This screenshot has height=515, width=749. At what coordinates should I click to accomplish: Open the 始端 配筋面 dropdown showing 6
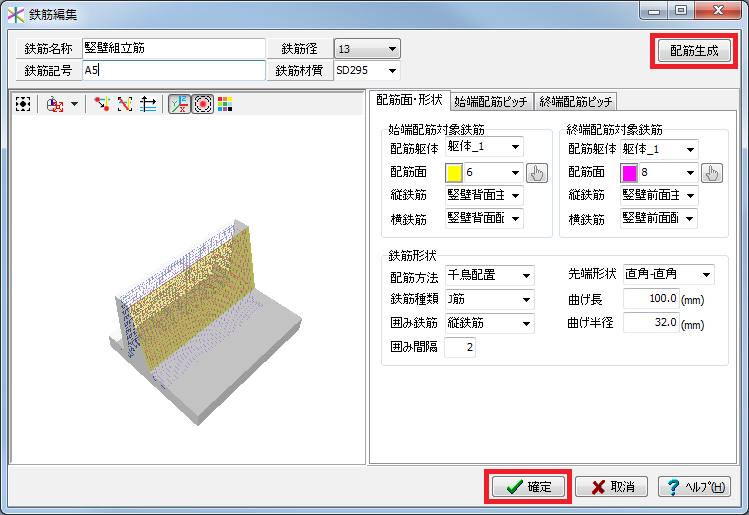pyautogui.click(x=493, y=172)
